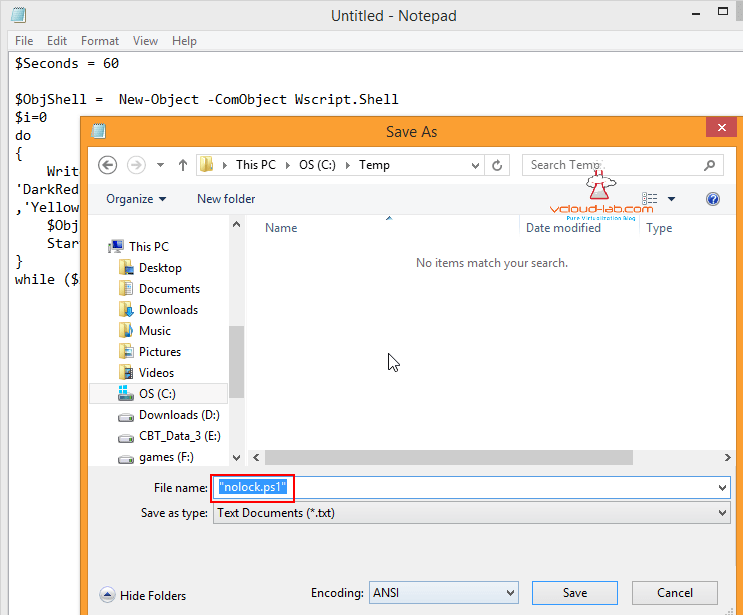Create a New folder

point(226,199)
